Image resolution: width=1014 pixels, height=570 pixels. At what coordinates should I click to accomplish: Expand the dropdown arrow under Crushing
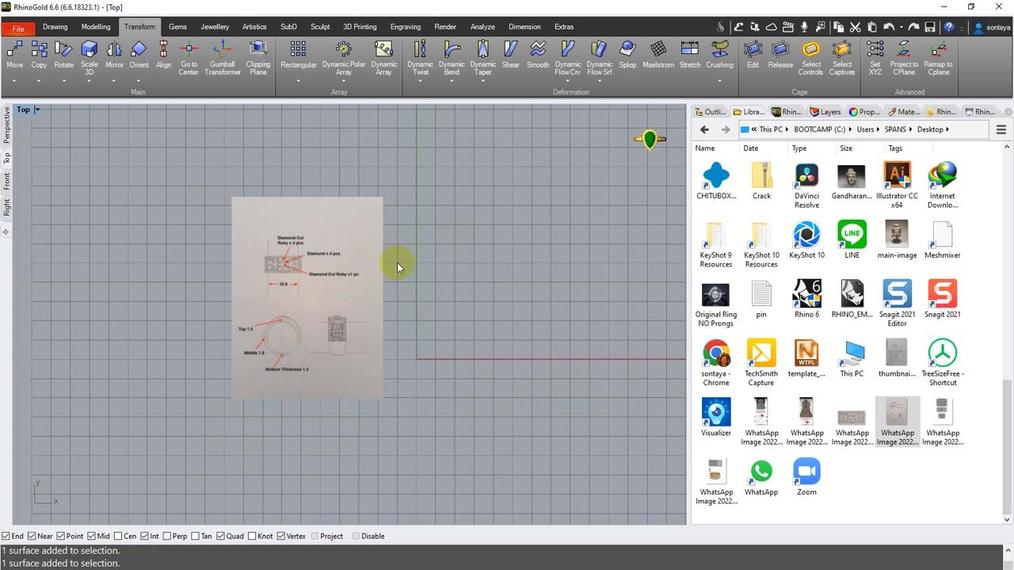(719, 81)
